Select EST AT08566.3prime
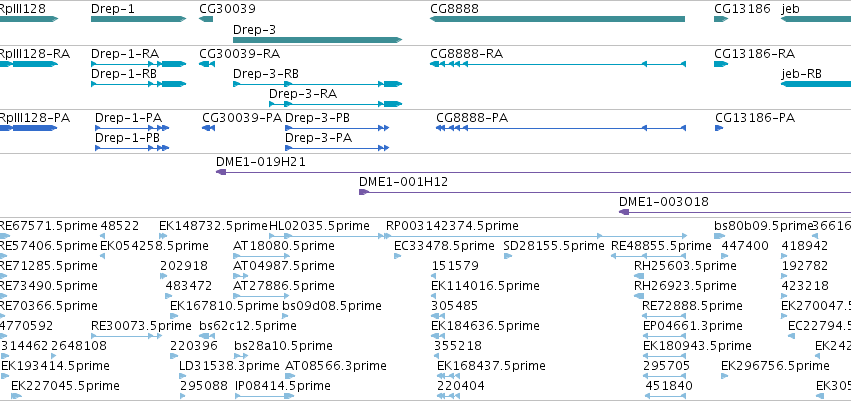The height and width of the screenshot is (401, 851). (336, 366)
